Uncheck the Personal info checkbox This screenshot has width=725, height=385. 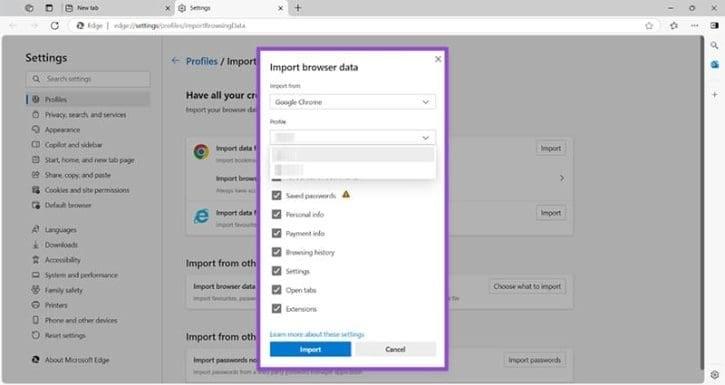tap(276, 214)
